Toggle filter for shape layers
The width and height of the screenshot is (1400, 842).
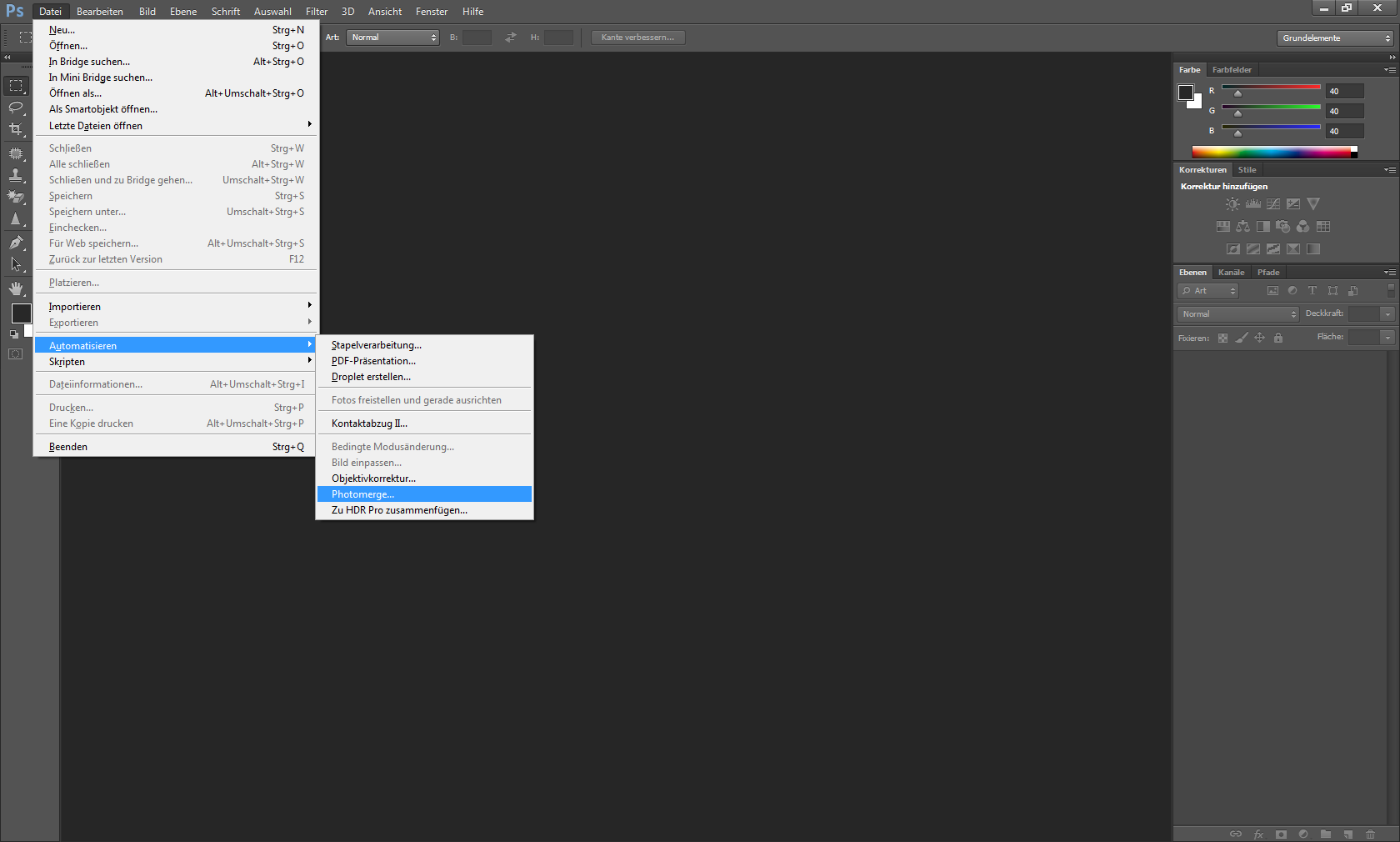[1333, 291]
